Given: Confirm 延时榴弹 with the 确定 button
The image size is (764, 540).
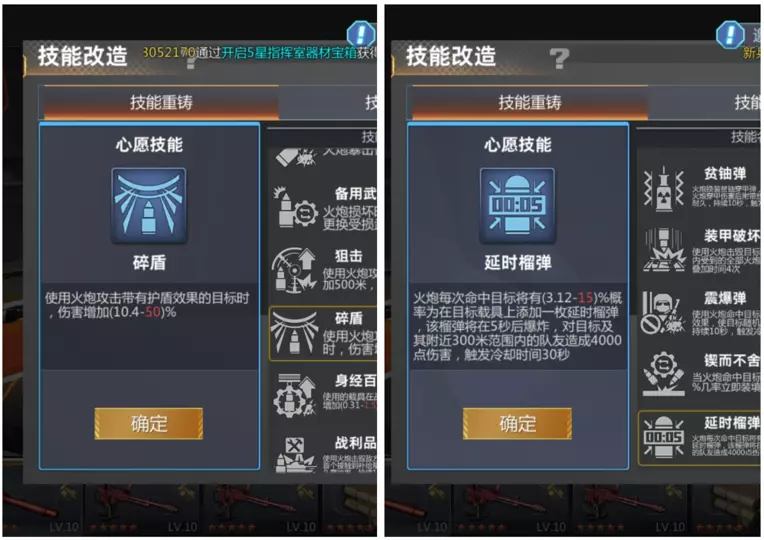Looking at the screenshot, I should [517, 424].
